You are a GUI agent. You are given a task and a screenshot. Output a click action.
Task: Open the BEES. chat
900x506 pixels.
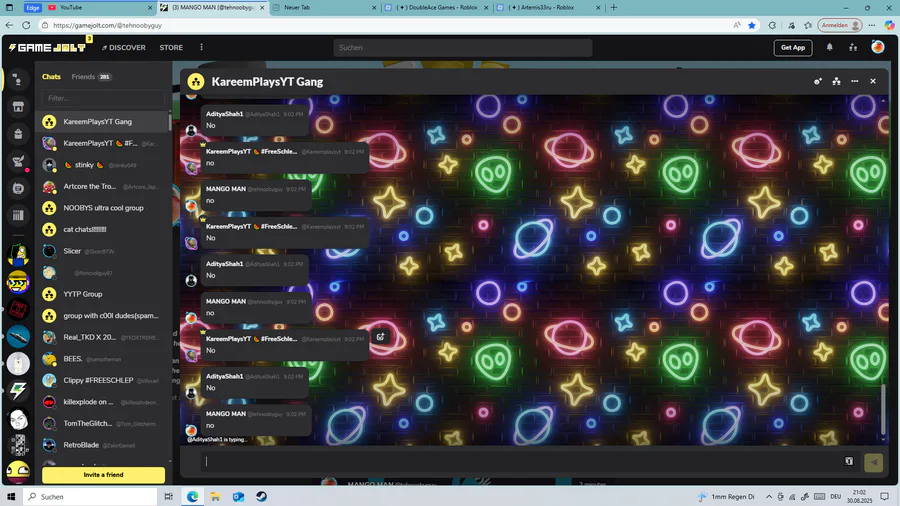(103, 359)
